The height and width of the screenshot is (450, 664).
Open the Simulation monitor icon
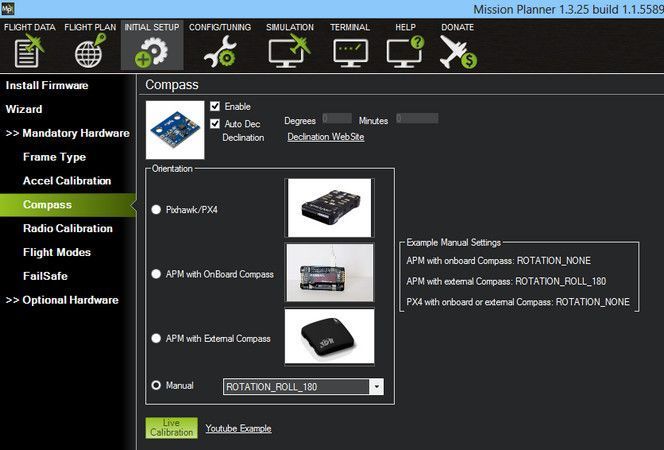(290, 51)
